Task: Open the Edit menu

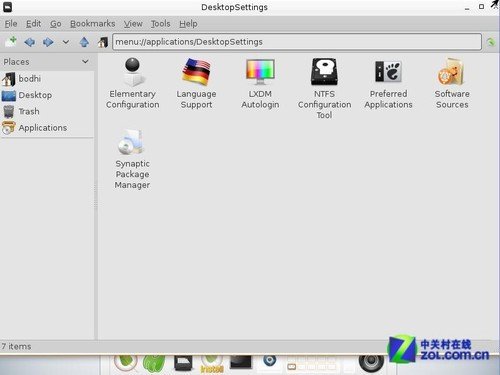Action: coord(34,24)
